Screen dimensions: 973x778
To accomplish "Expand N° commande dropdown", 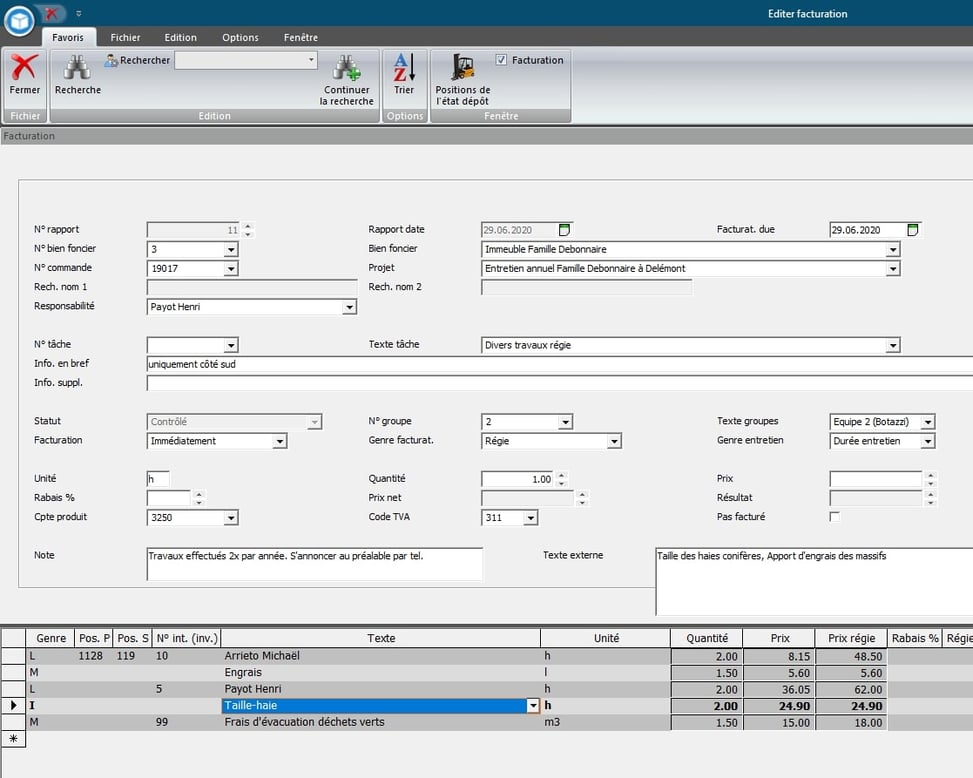I will tap(231, 269).
